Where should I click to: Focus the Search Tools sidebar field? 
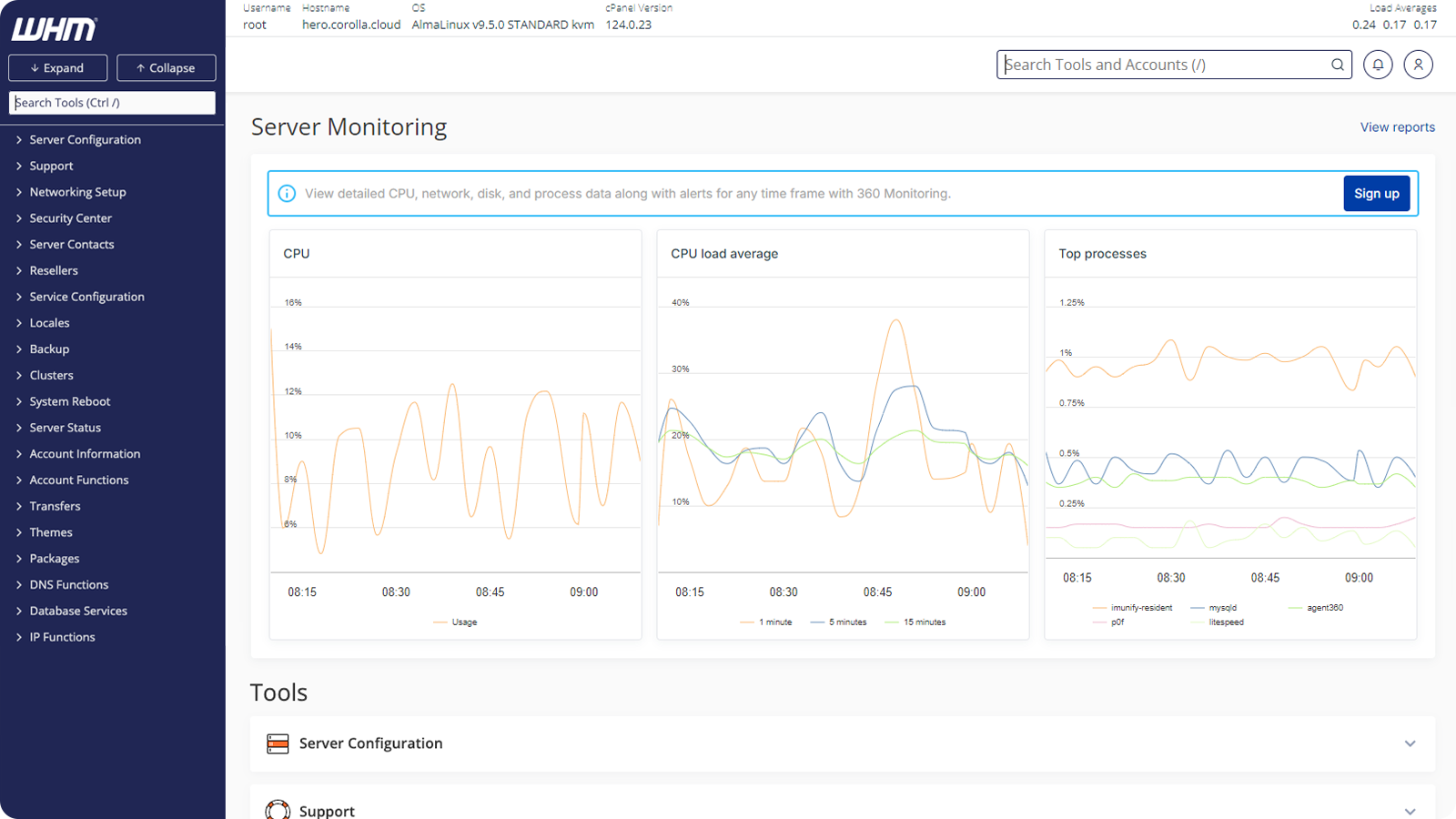point(112,103)
